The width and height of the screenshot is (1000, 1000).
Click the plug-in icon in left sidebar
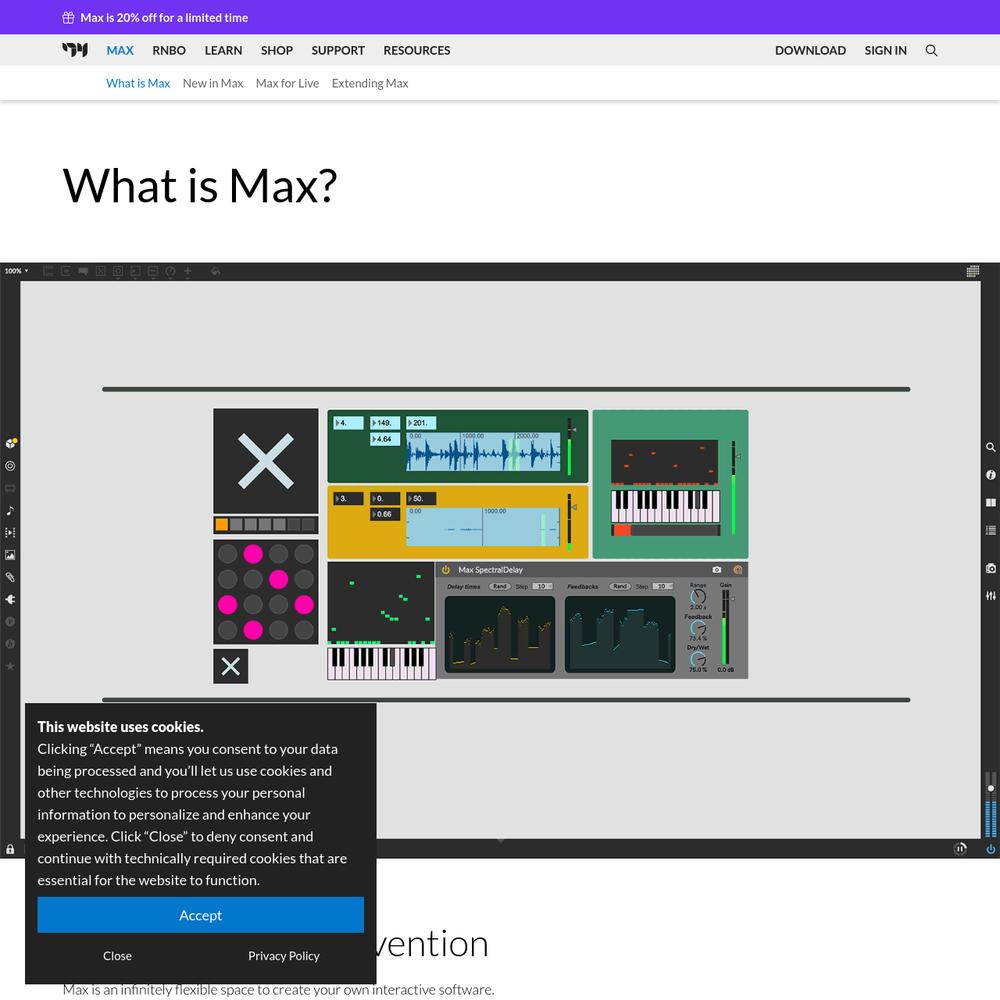point(10,599)
